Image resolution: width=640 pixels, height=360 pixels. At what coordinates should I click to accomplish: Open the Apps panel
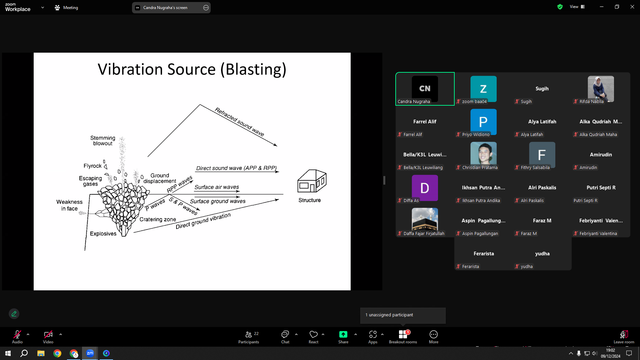click(373, 337)
